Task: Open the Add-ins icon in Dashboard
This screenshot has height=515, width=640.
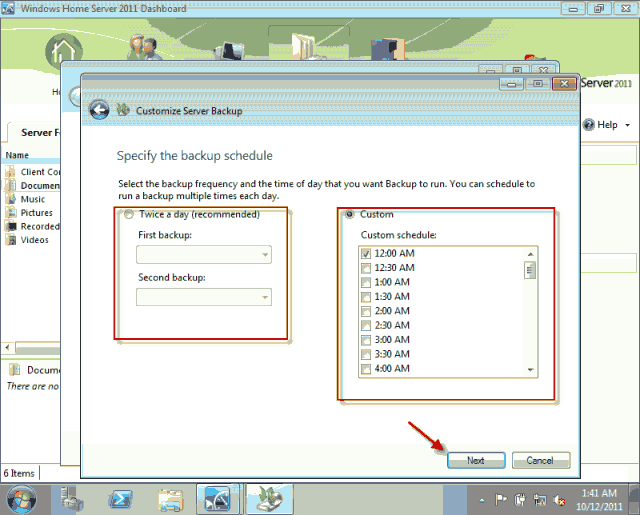Action: pyautogui.click(x=388, y=49)
